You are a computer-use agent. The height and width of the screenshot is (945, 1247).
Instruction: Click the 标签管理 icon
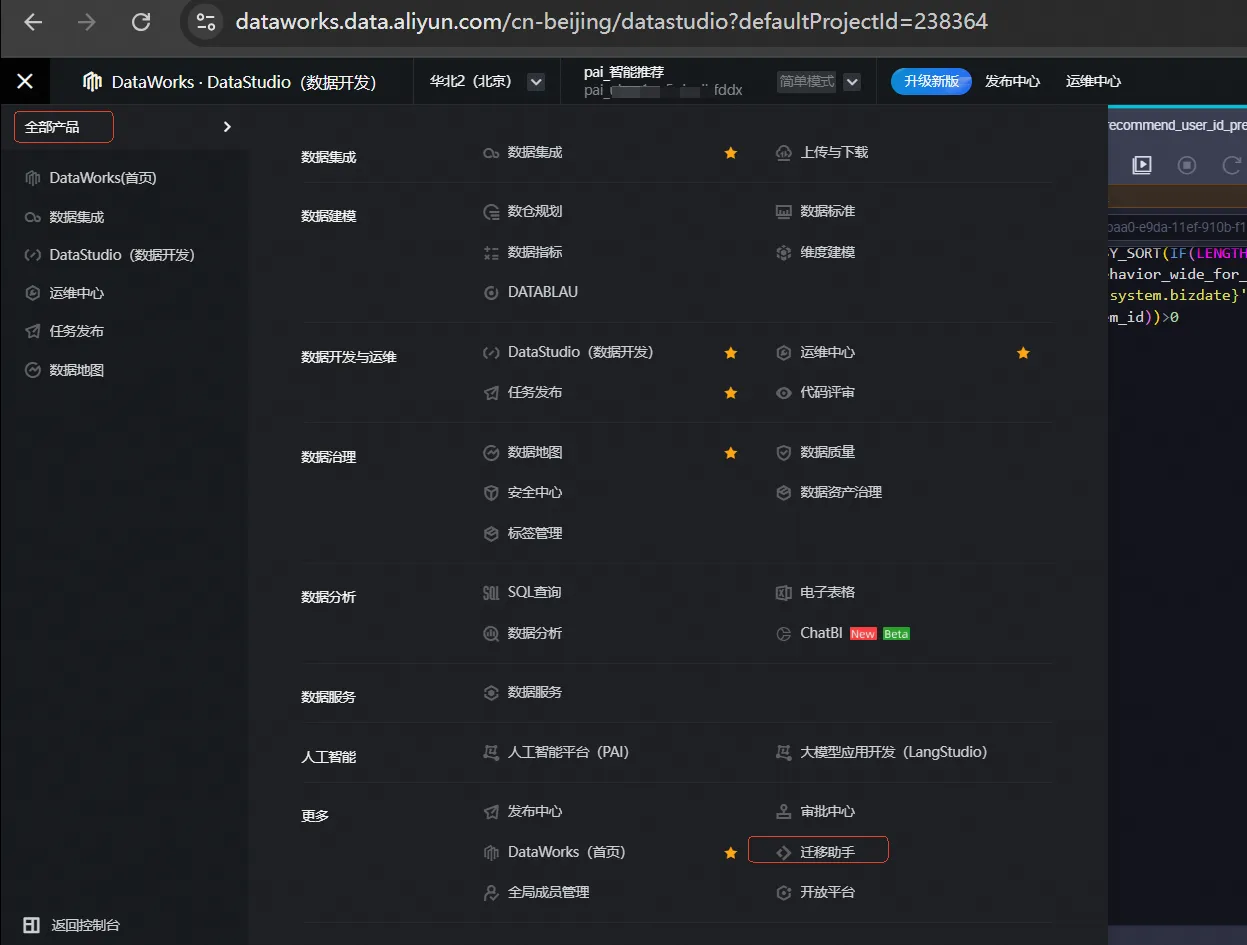click(x=491, y=534)
